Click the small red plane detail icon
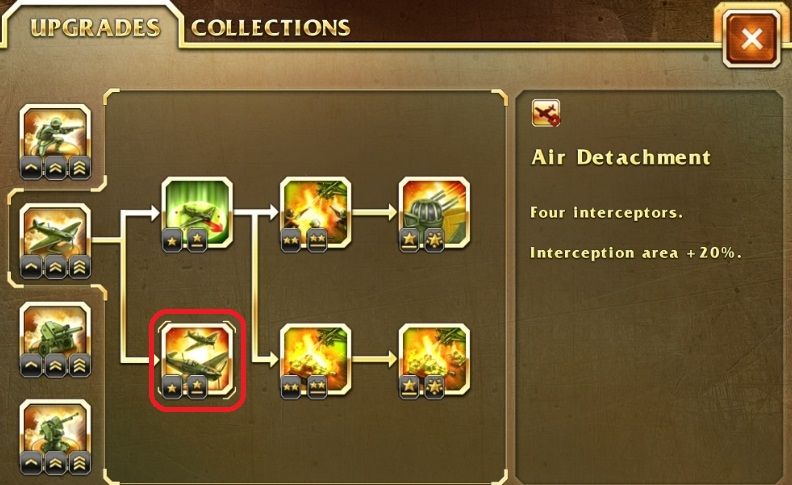 point(546,113)
